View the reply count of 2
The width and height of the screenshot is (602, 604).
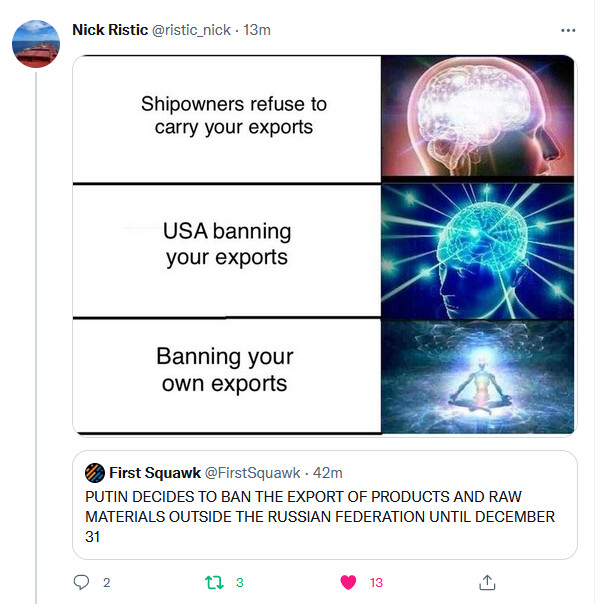point(107,582)
